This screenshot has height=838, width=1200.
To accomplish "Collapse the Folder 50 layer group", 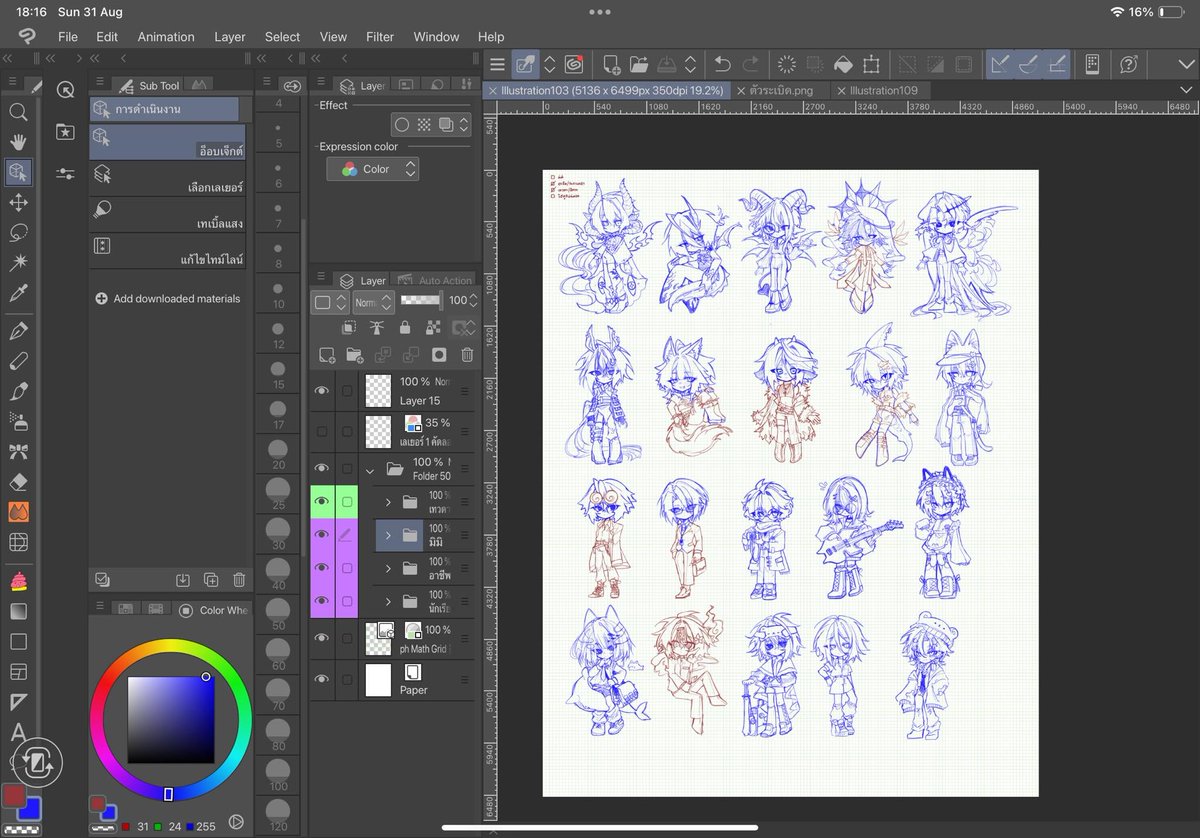I will [x=370, y=469].
